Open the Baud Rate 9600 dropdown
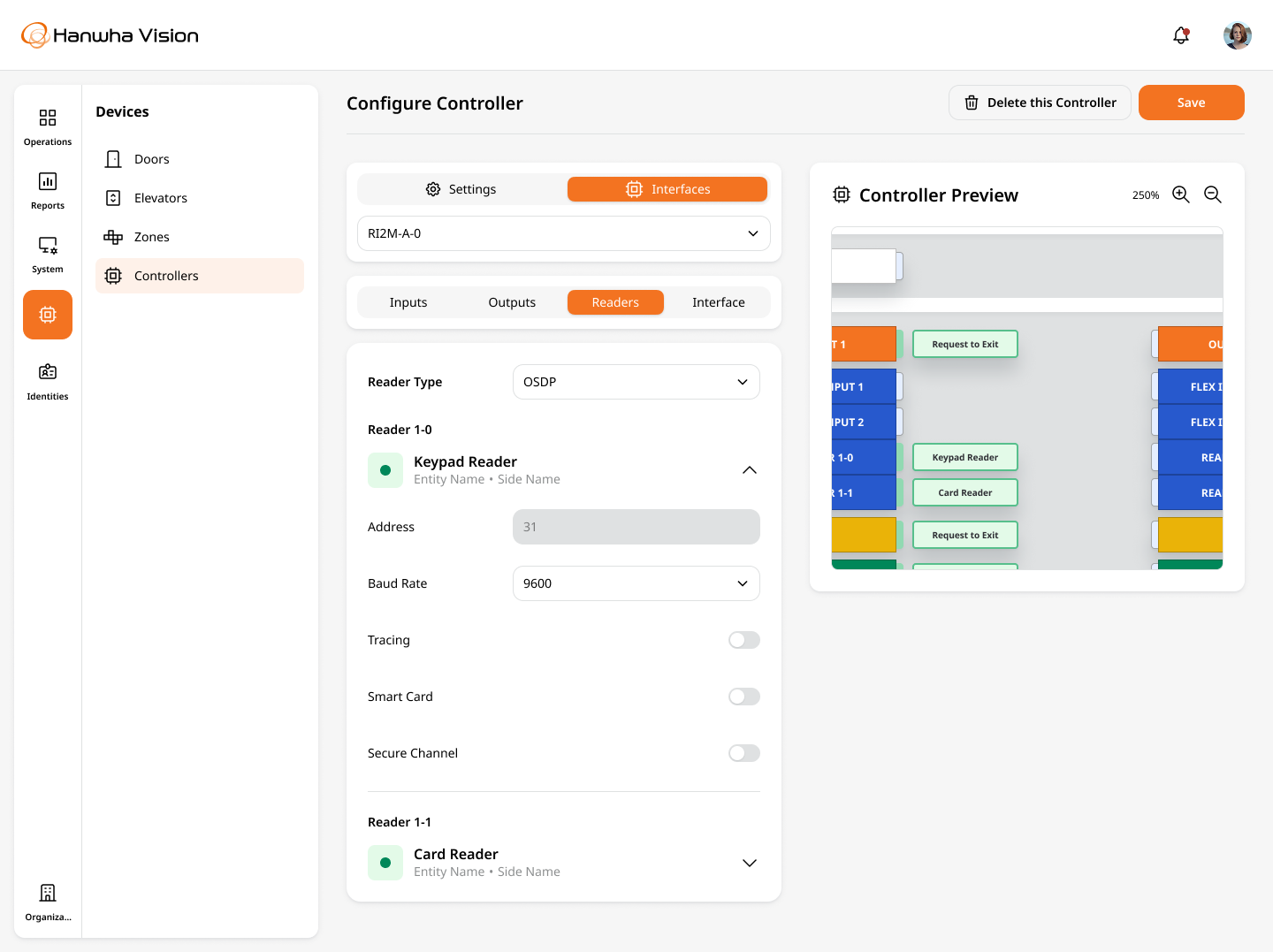Image resolution: width=1273 pixels, height=952 pixels. tap(636, 583)
